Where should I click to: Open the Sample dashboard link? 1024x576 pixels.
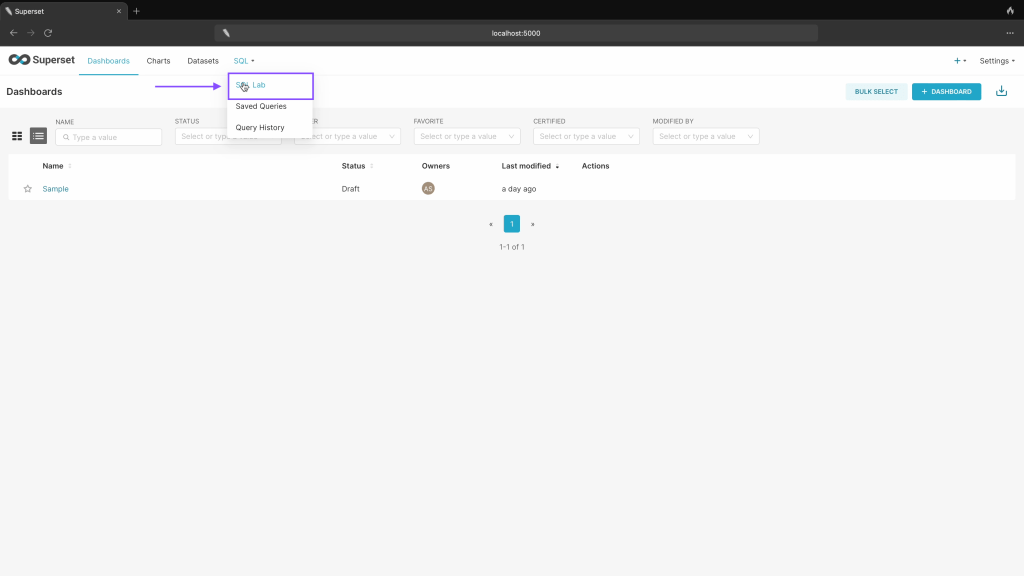point(56,189)
